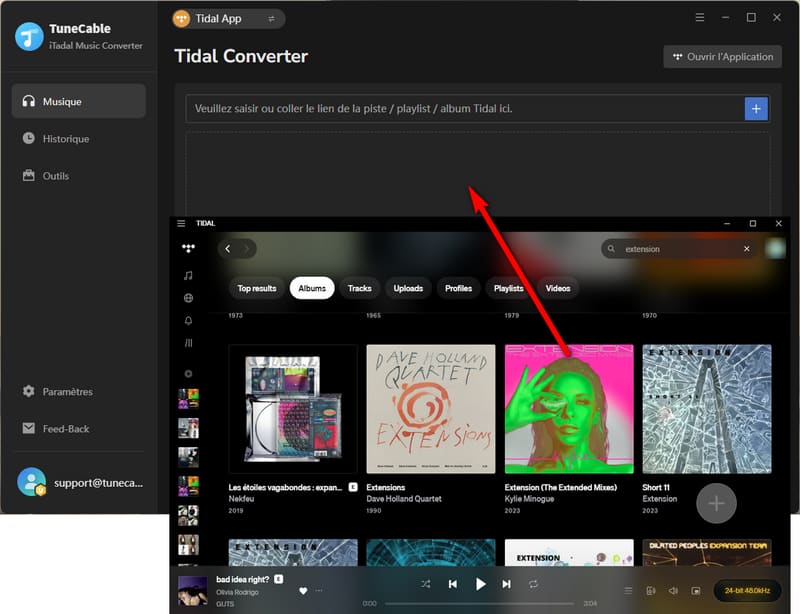This screenshot has height=614, width=800.
Task: Select the Top results tab
Action: [257, 288]
